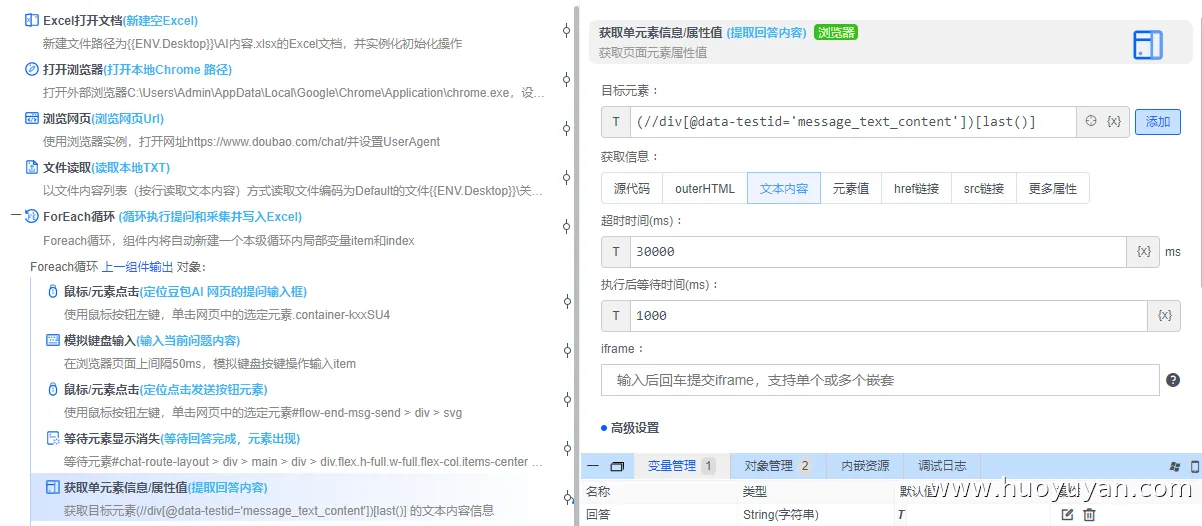Image resolution: width=1202 pixels, height=526 pixels.
Task: Click the 上一组件输出 link
Action: click(x=137, y=267)
